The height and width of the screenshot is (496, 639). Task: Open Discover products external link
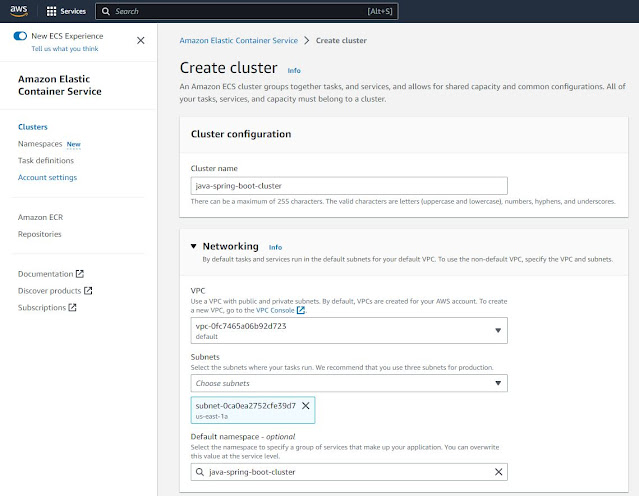point(55,291)
